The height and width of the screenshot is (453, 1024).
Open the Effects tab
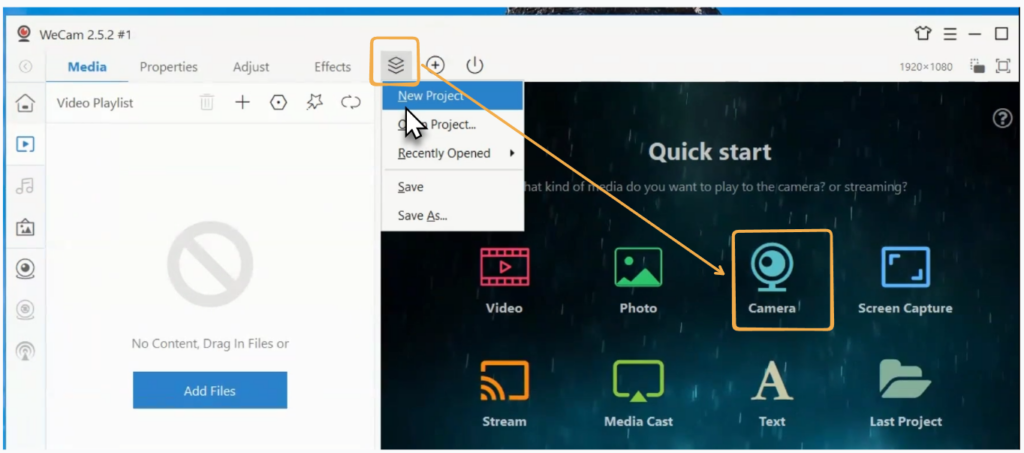(332, 67)
